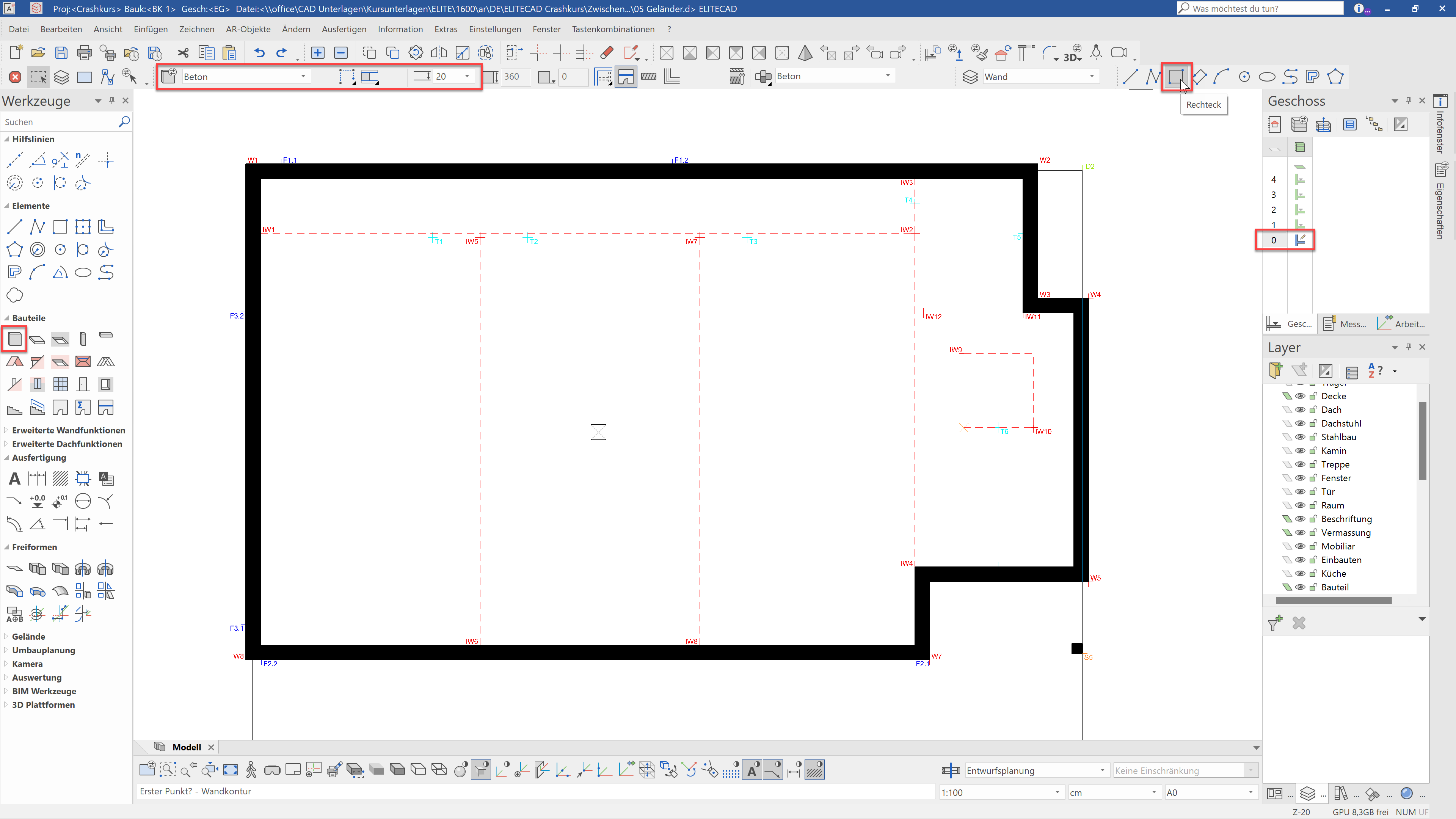This screenshot has width=1456, height=819.
Task: Toggle the lock of the Mobiliar layer
Action: coord(1313,546)
